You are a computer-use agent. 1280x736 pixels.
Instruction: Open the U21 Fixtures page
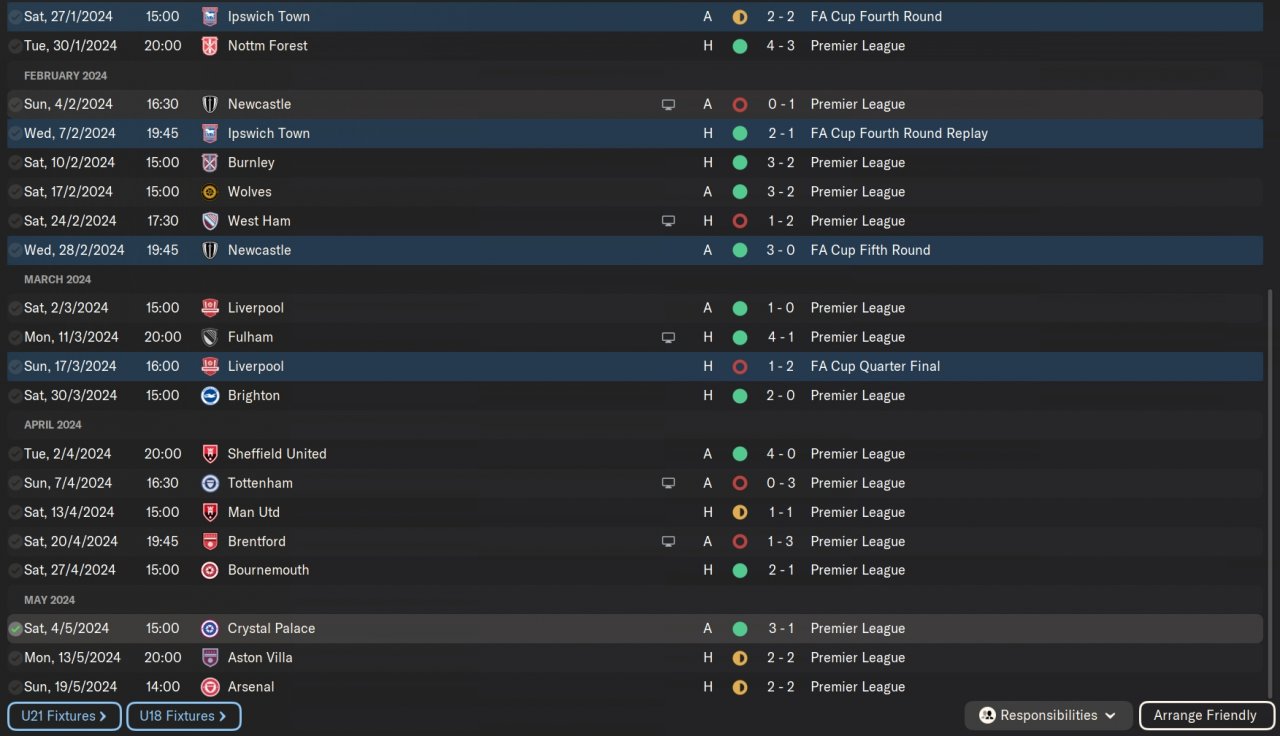point(64,716)
